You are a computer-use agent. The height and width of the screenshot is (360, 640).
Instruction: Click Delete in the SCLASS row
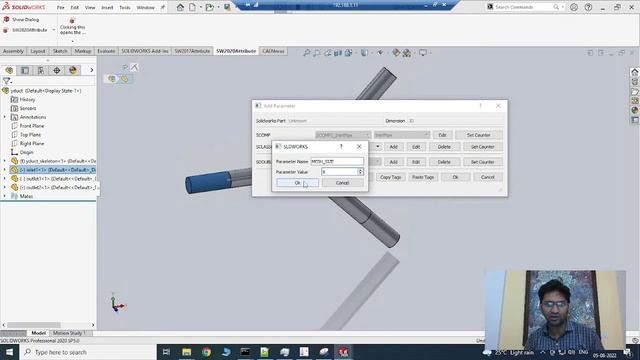444,147
